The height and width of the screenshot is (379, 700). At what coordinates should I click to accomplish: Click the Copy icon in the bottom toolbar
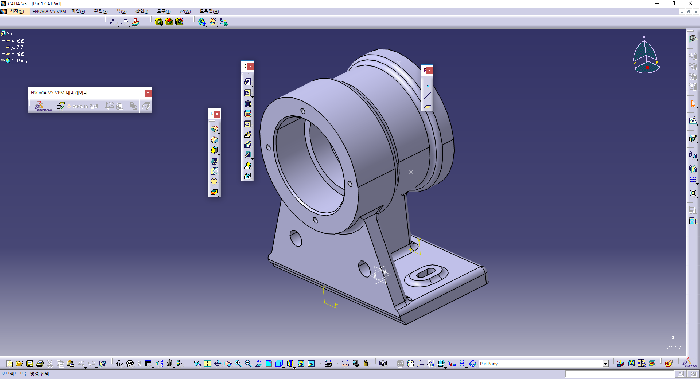60,364
